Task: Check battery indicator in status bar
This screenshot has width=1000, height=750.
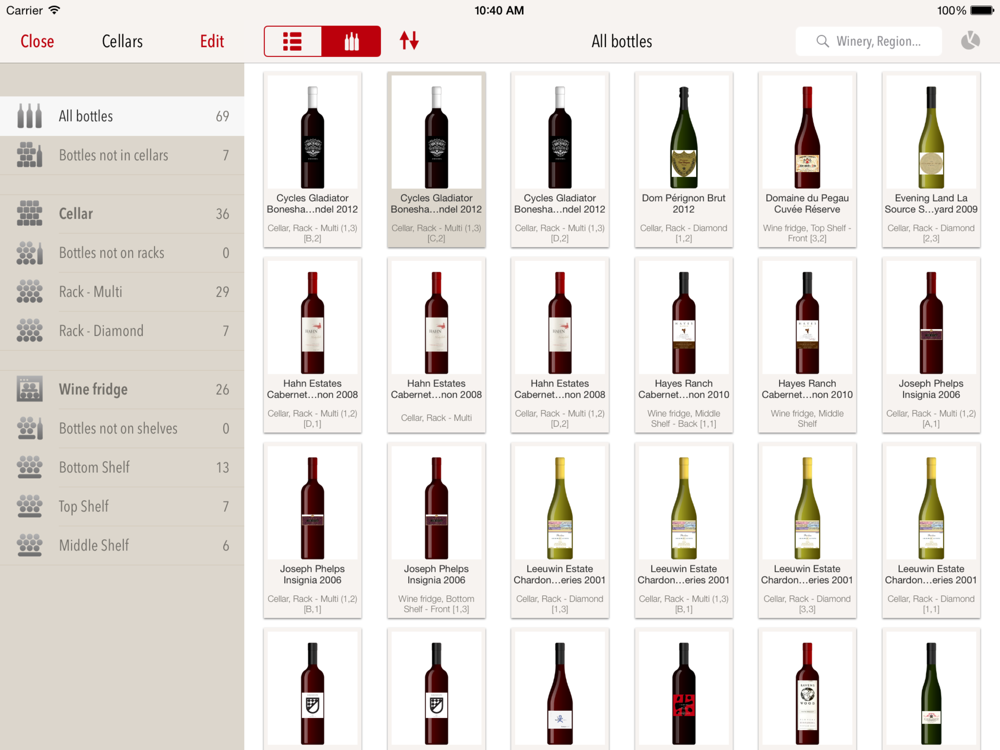Action: (982, 10)
